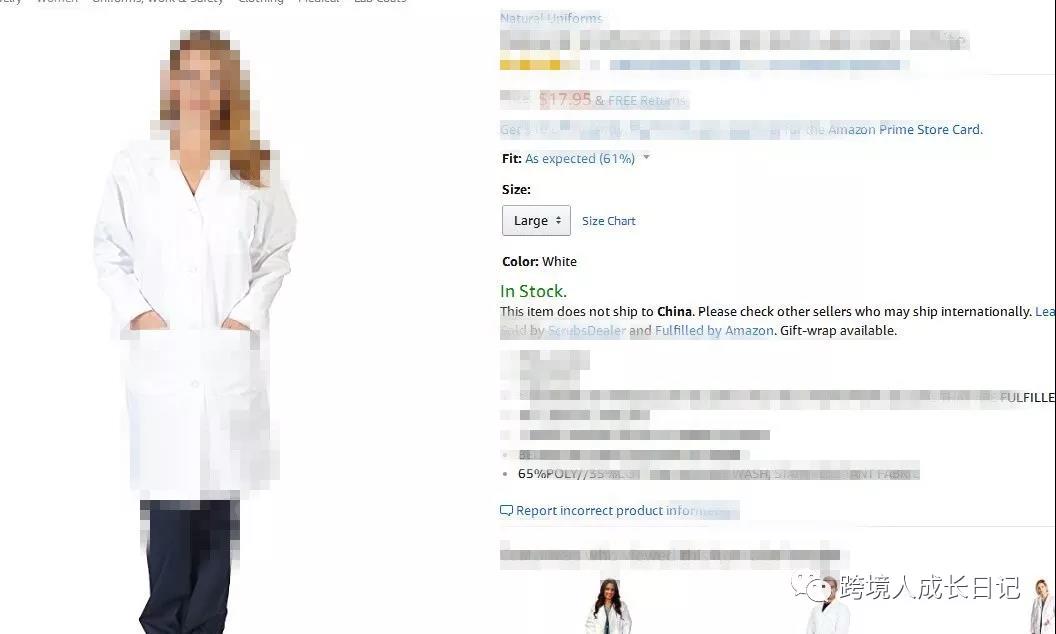Open the dark-haired model lab coat thumbnail
The height and width of the screenshot is (634, 1056).
608,606
